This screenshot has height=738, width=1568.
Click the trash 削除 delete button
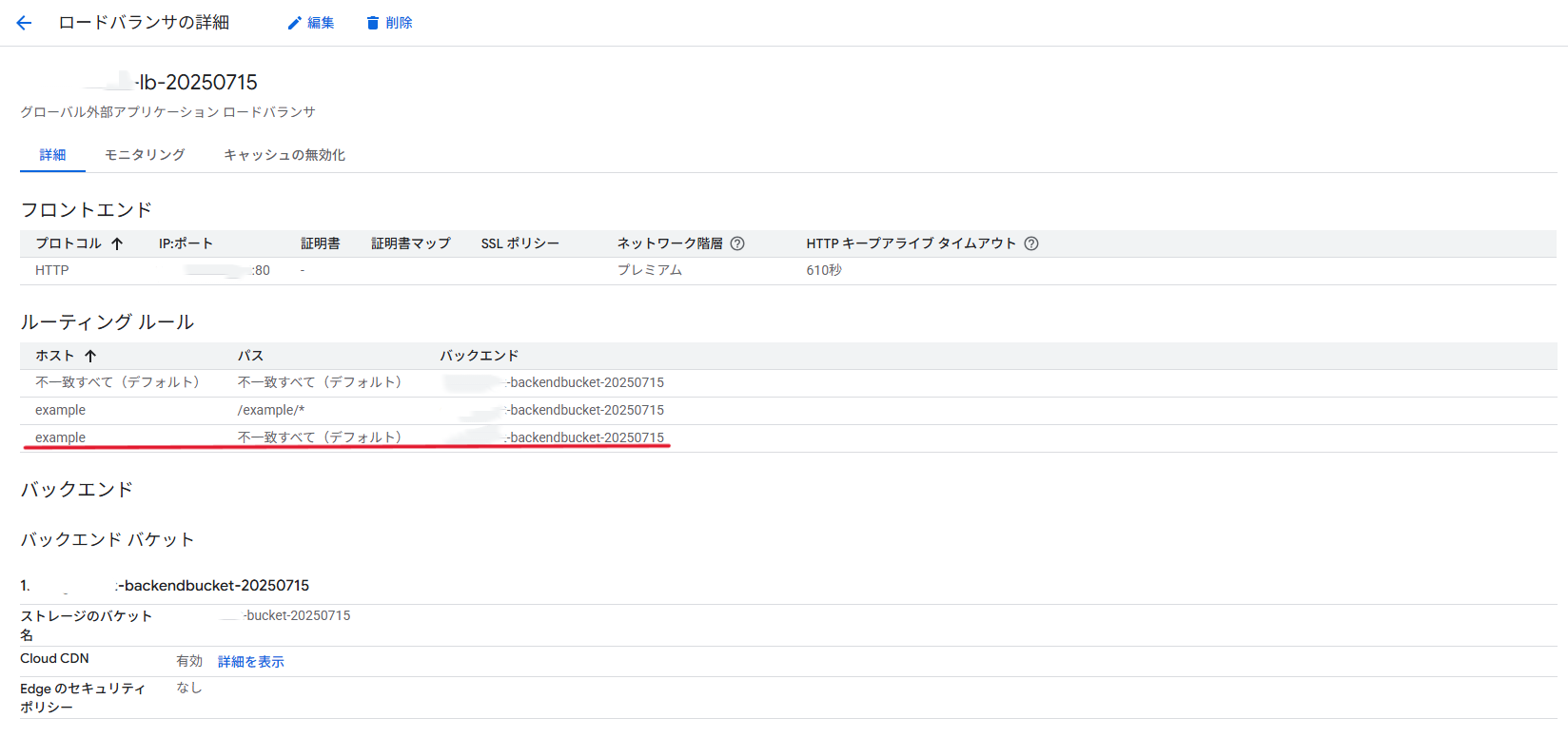[x=389, y=23]
